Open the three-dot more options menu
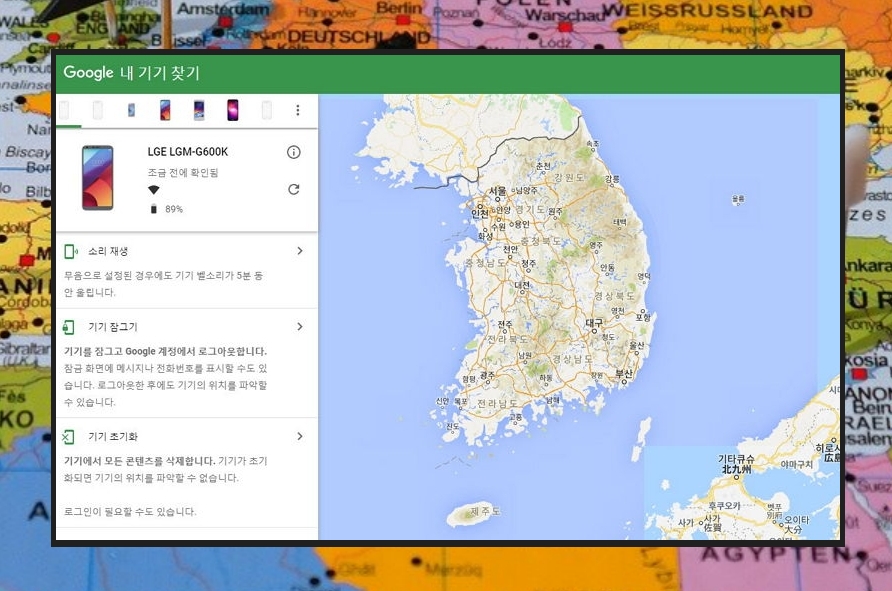Image resolution: width=892 pixels, height=591 pixels. click(298, 110)
